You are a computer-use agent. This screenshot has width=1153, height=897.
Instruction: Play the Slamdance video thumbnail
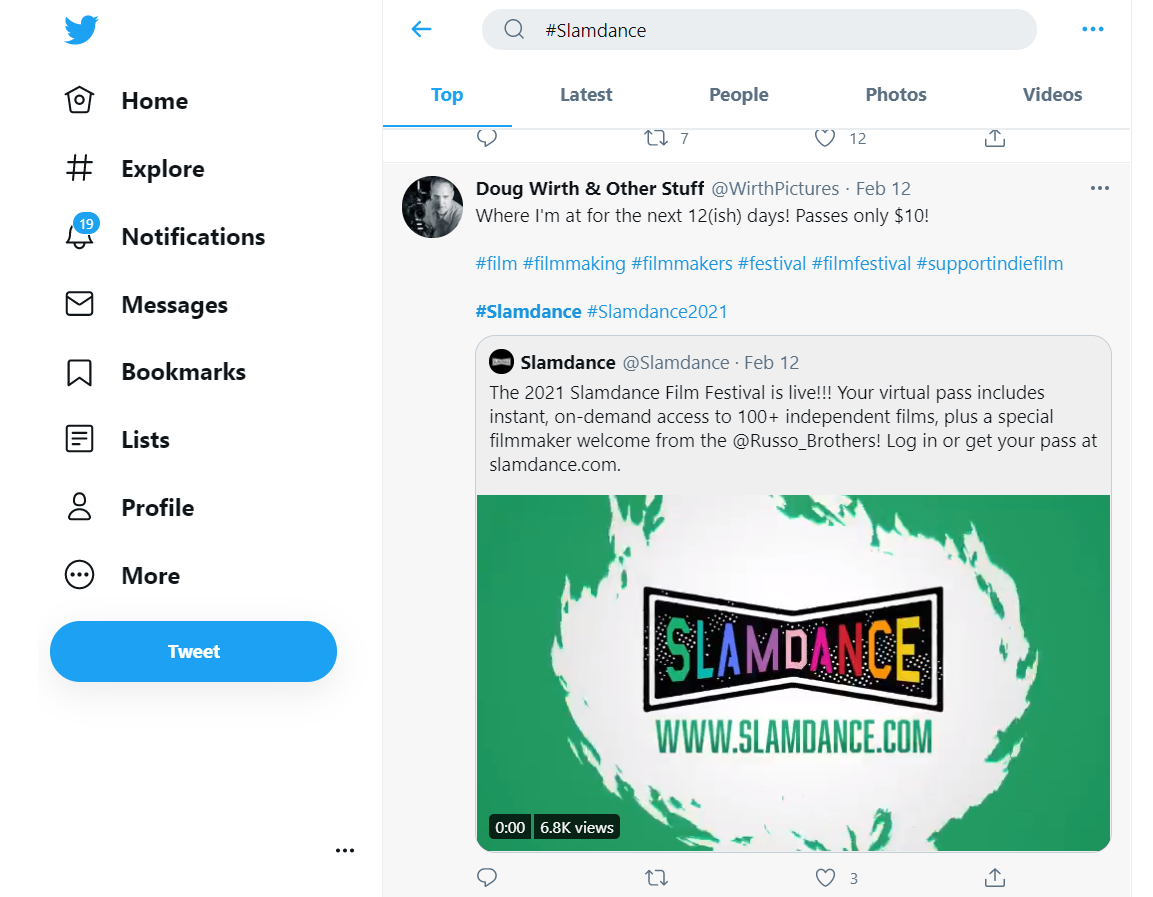[793, 673]
